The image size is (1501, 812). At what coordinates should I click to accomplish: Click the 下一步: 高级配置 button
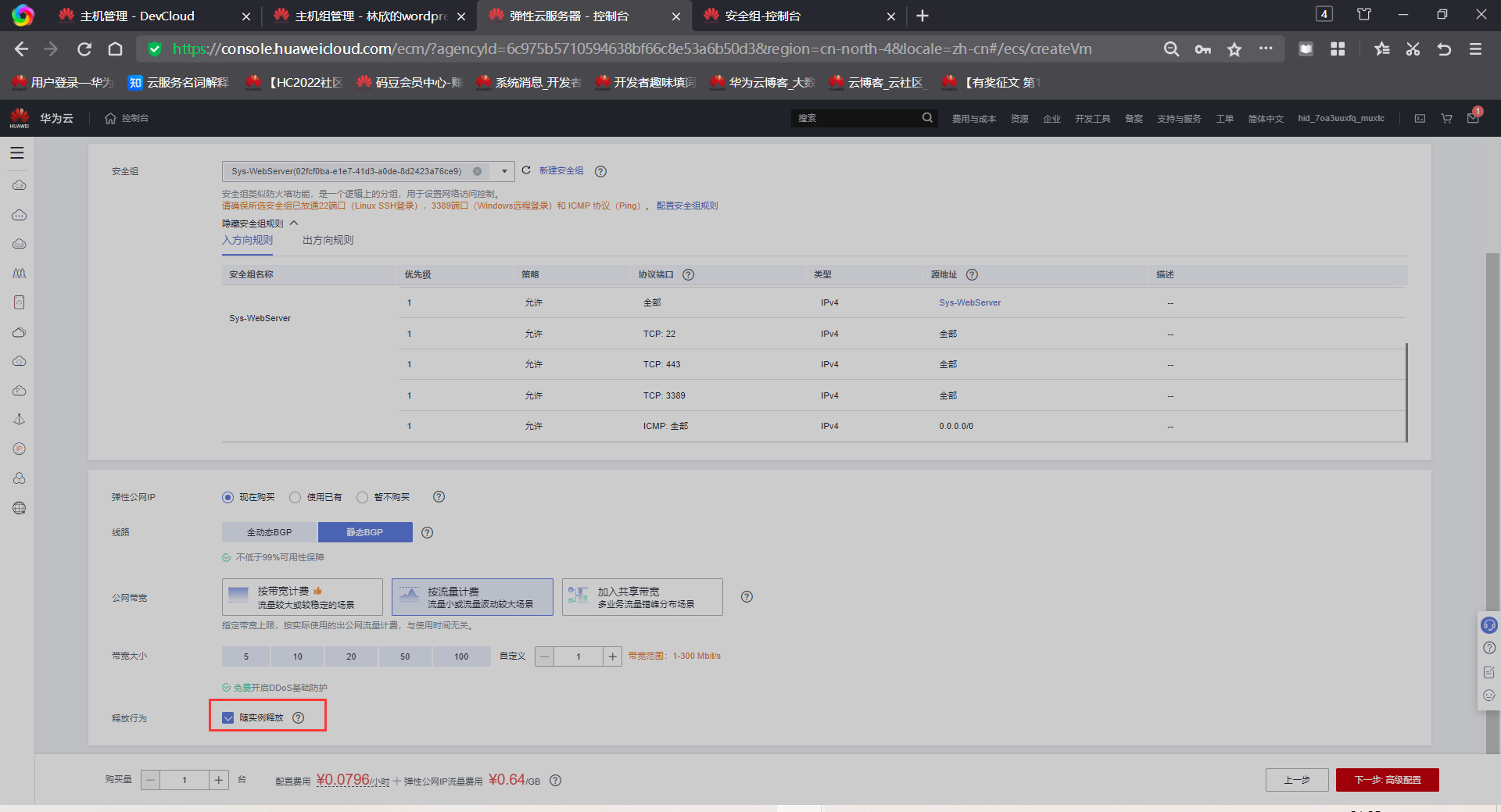1388,780
